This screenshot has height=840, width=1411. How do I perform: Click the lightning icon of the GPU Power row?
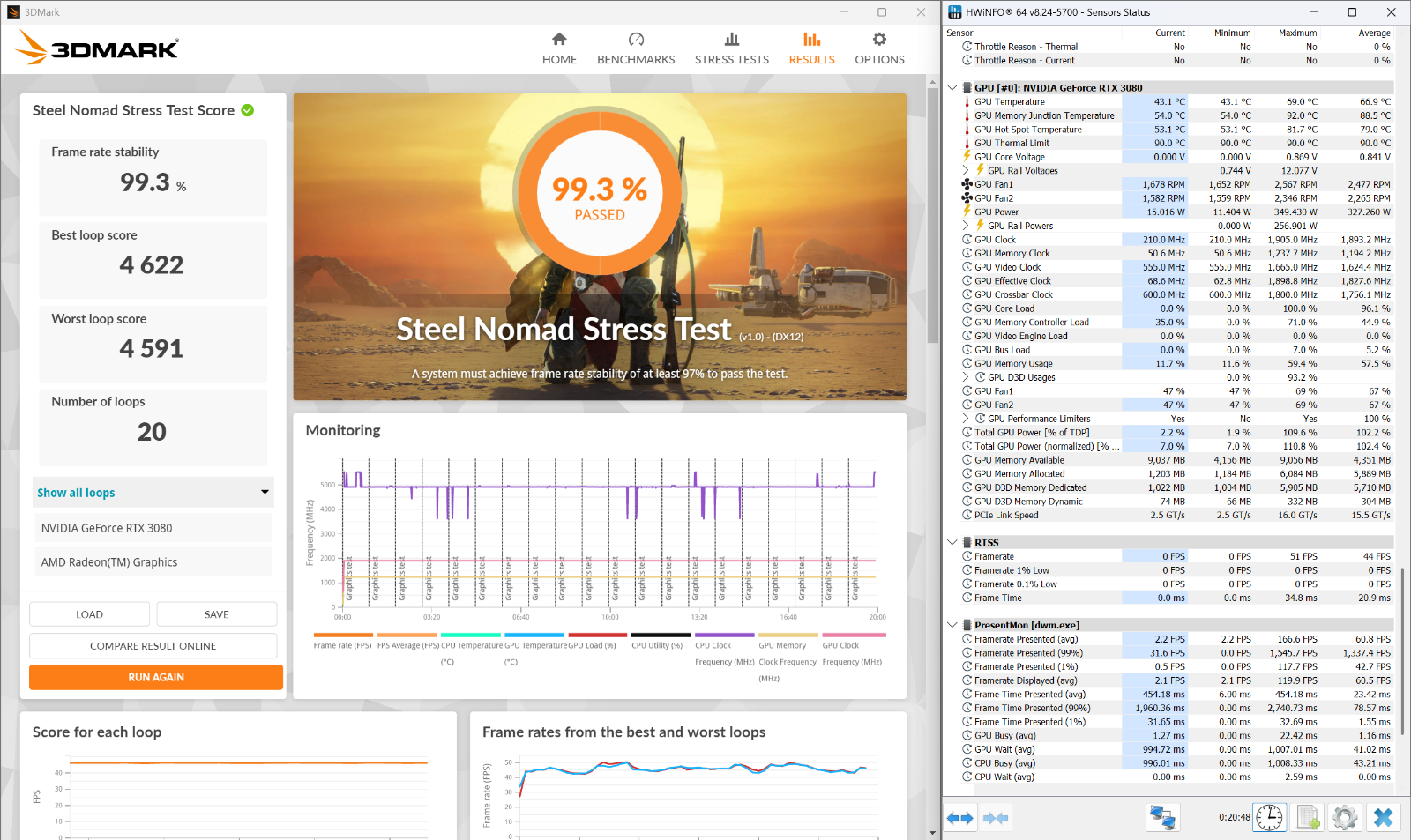[967, 212]
